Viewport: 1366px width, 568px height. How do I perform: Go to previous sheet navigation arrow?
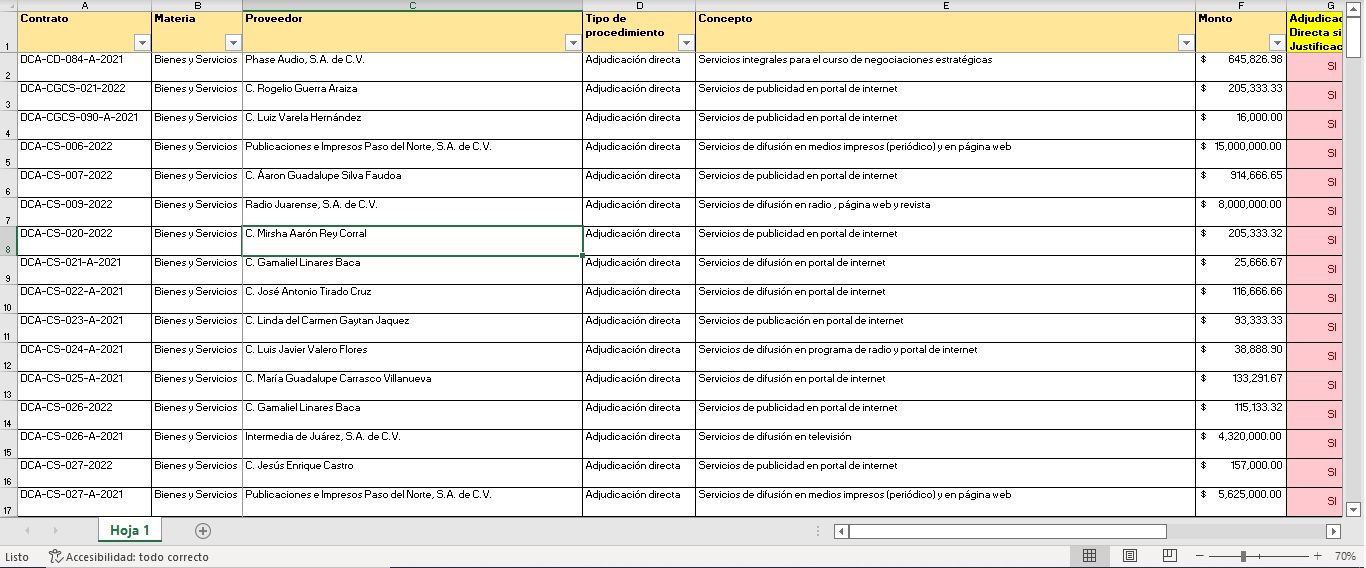[x=27, y=531]
